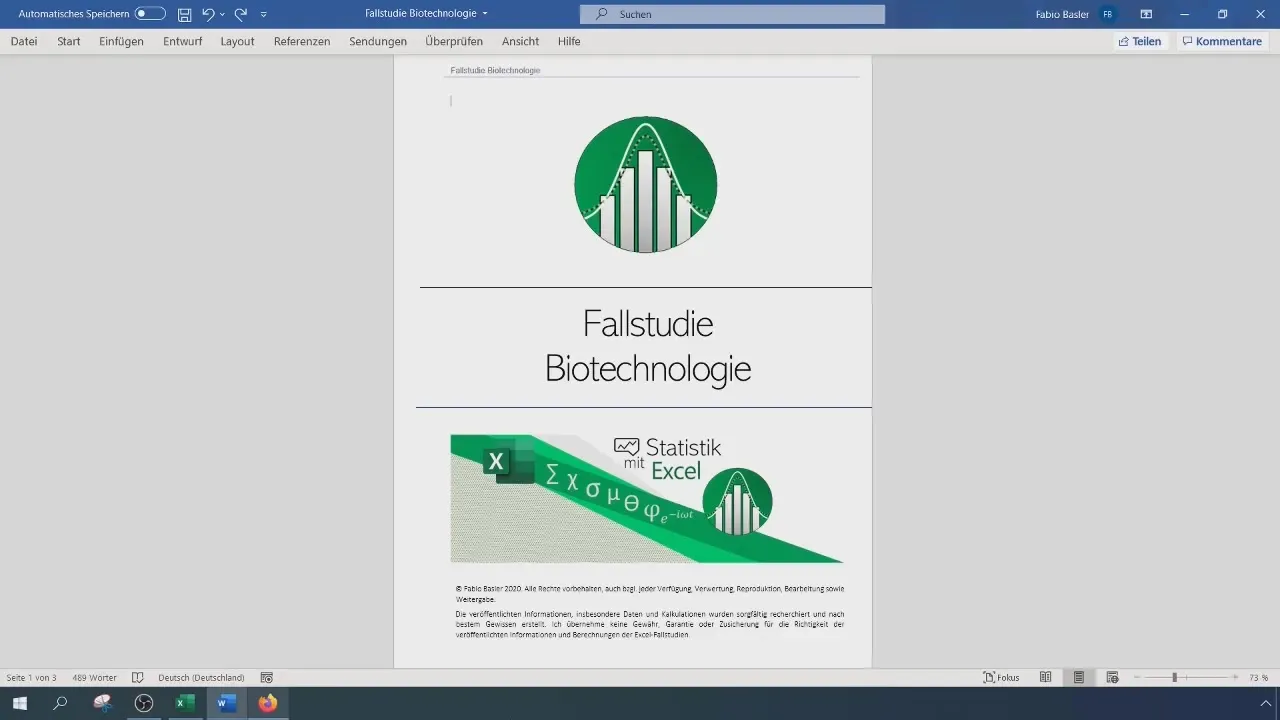Enable Fokus mode
1280x720 pixels.
[1002, 677]
